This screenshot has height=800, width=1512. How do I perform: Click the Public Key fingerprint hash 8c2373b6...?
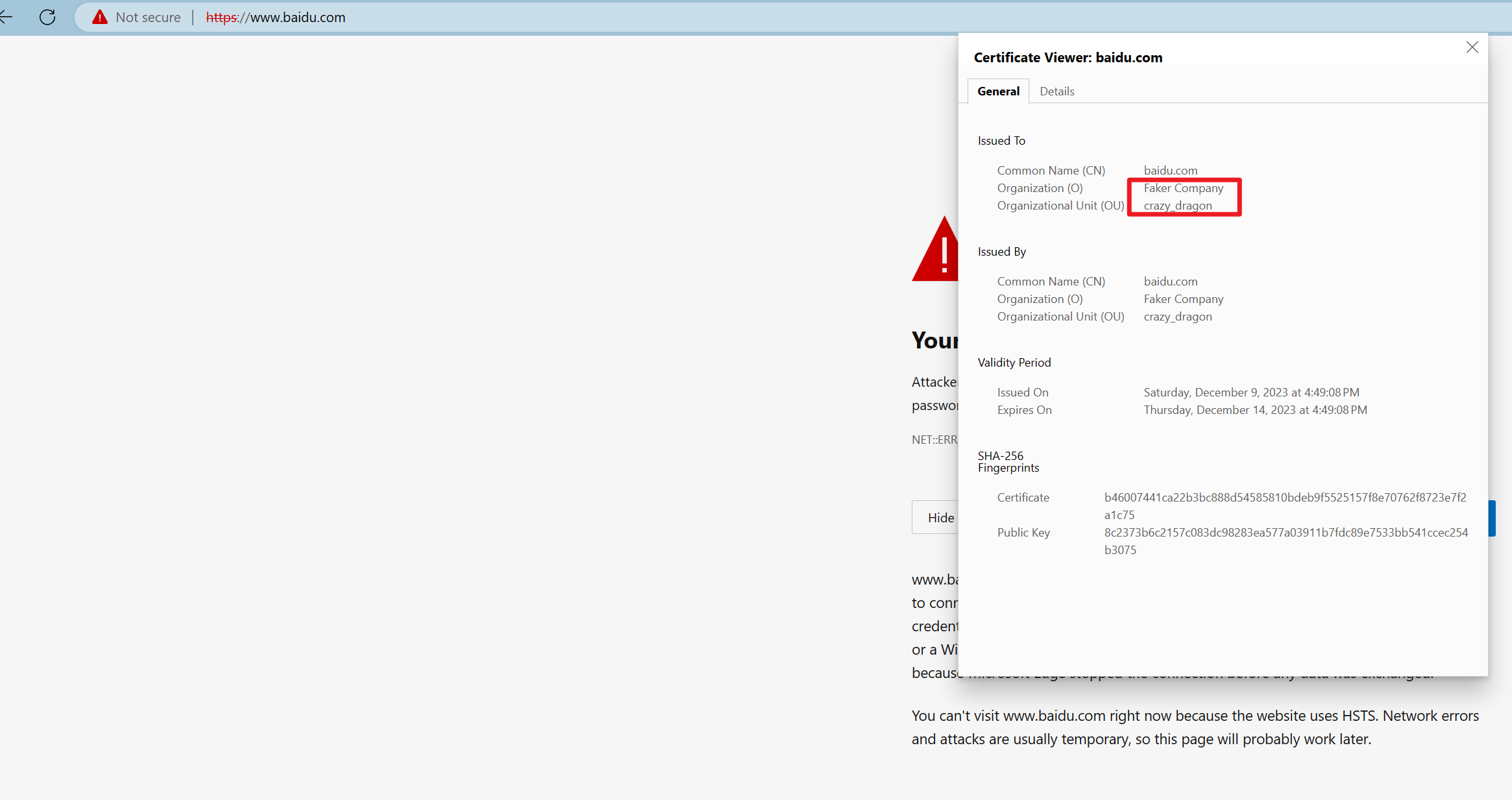(1286, 541)
